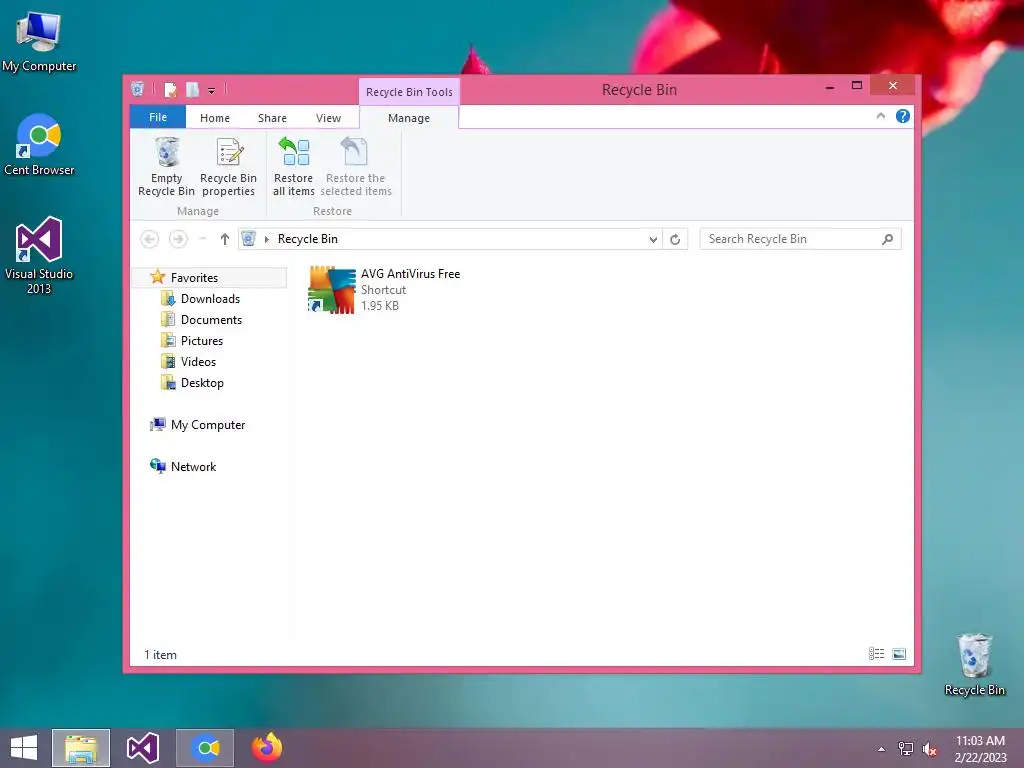The height and width of the screenshot is (768, 1024).
Task: Click Empty Recycle Bin icon in ribbon
Action: click(167, 152)
